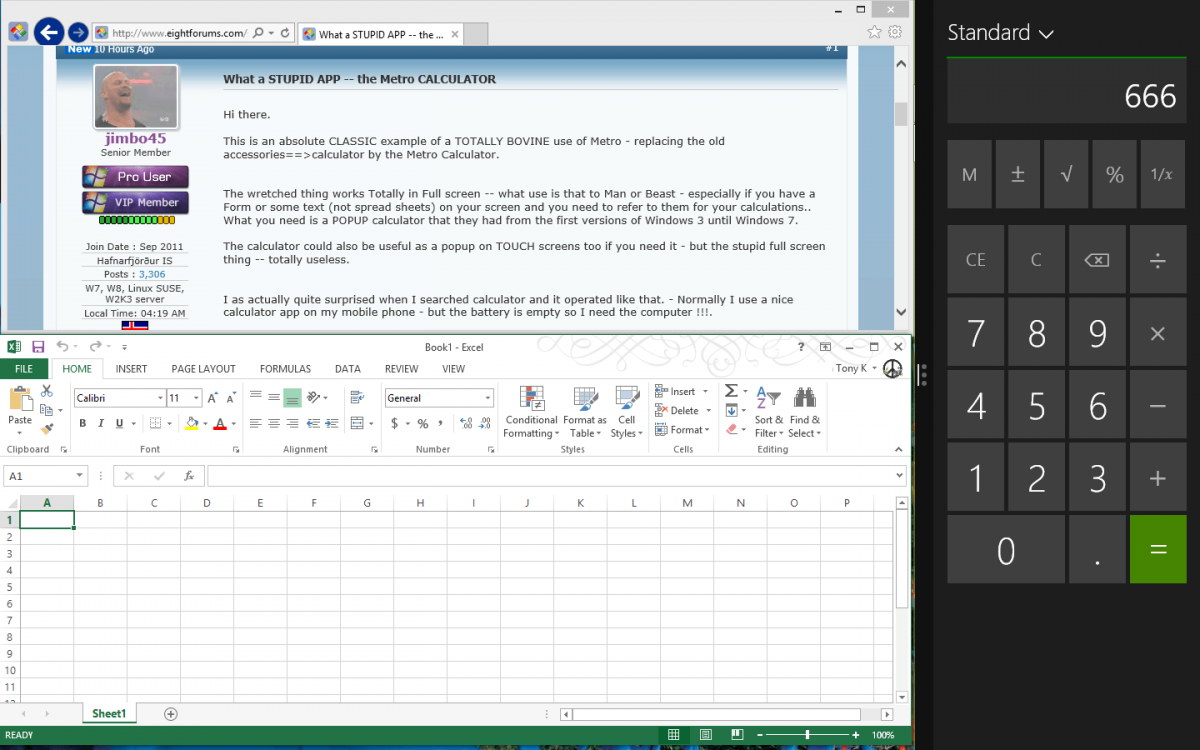The width and height of the screenshot is (1200, 750).
Task: Open the FILE tab in Excel
Action: 24,369
